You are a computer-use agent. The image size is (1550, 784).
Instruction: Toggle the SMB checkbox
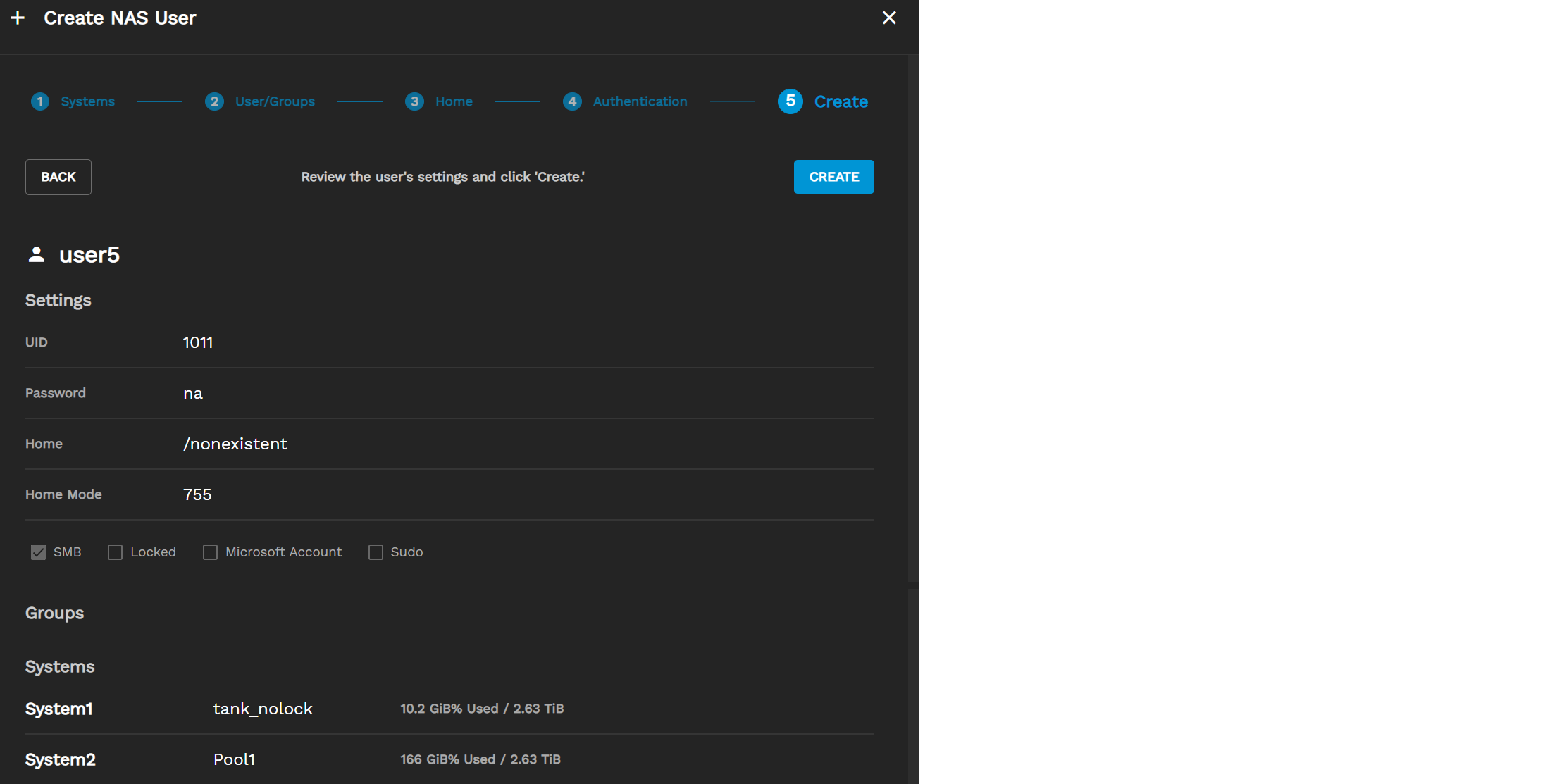[x=38, y=552]
